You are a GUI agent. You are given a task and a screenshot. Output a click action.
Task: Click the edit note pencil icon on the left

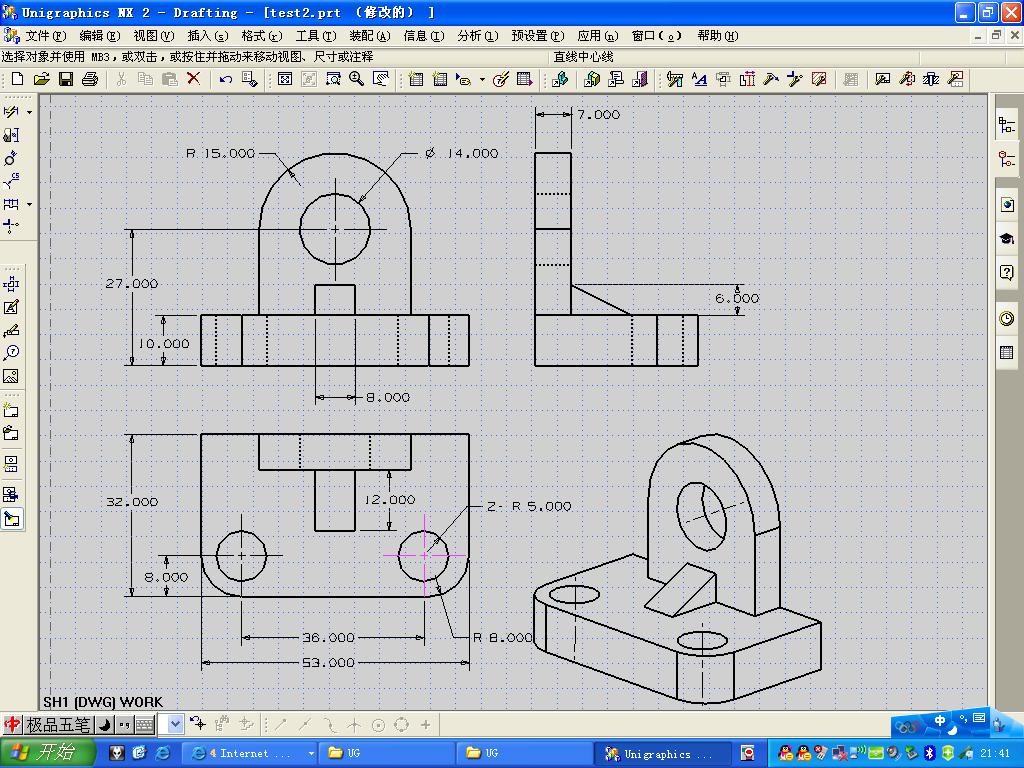(11, 307)
